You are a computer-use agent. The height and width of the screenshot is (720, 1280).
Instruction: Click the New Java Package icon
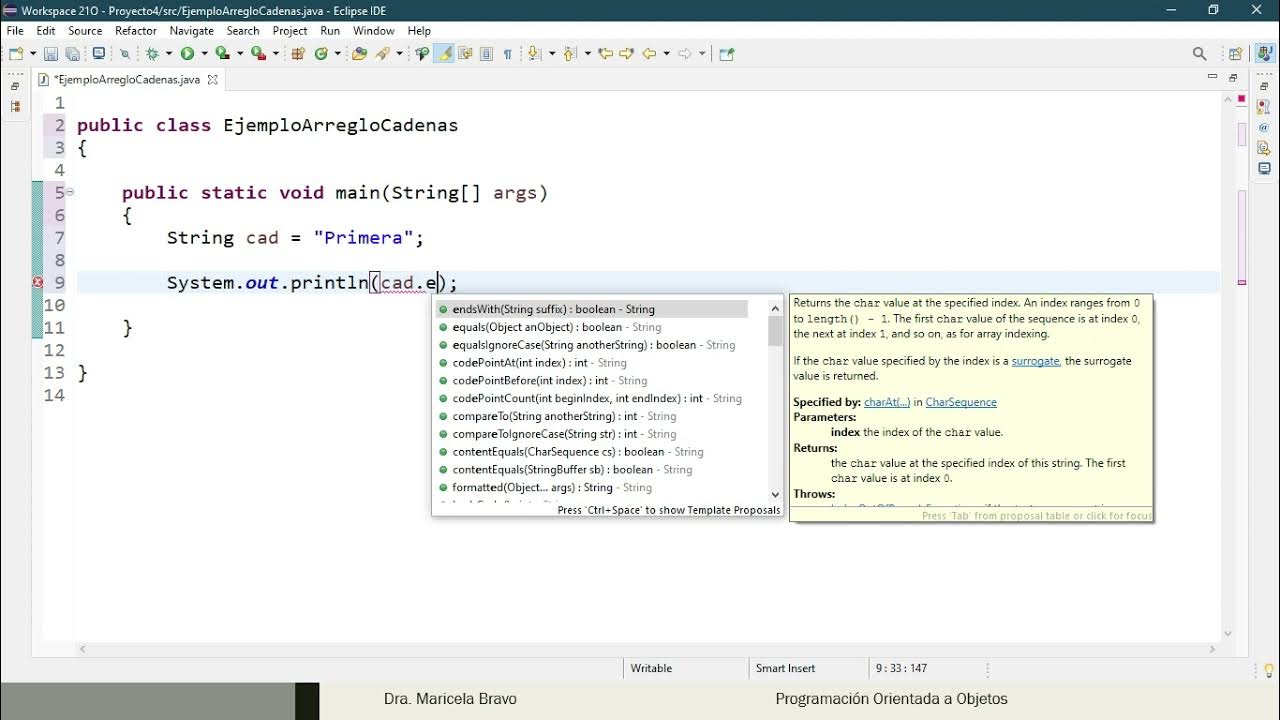(298, 54)
